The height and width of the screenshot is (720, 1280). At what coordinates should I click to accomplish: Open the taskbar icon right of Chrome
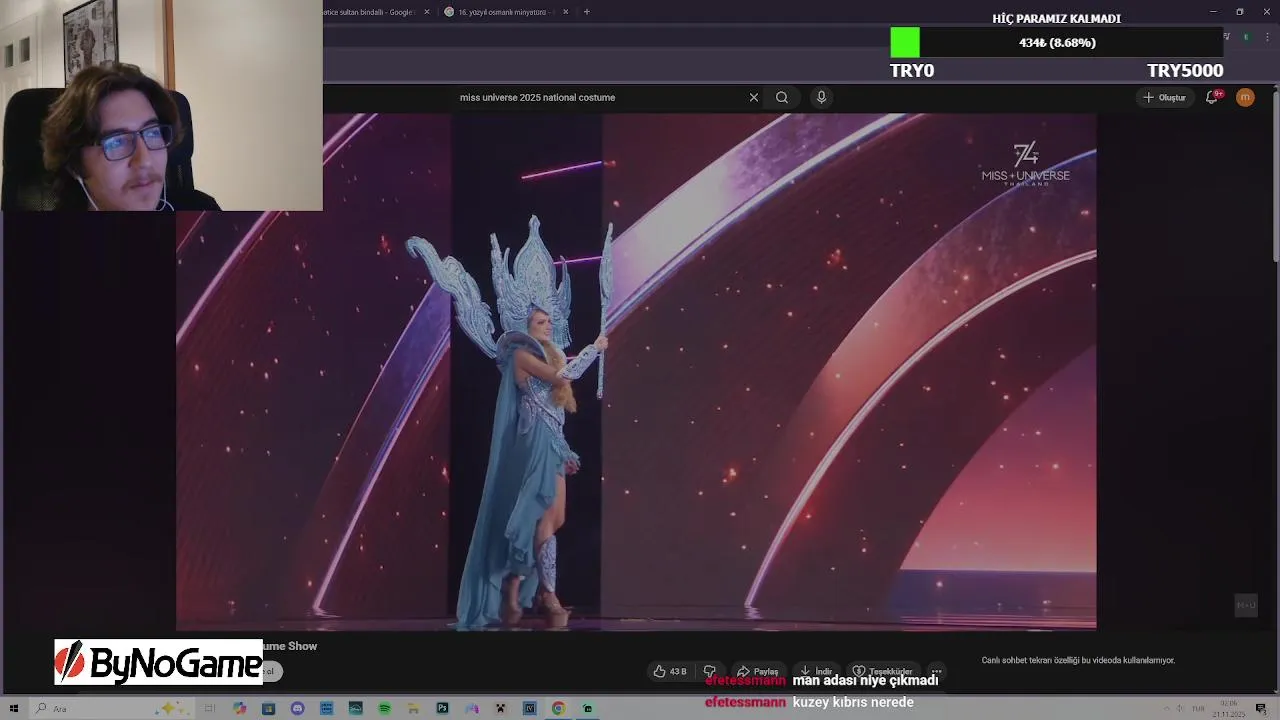[587, 708]
